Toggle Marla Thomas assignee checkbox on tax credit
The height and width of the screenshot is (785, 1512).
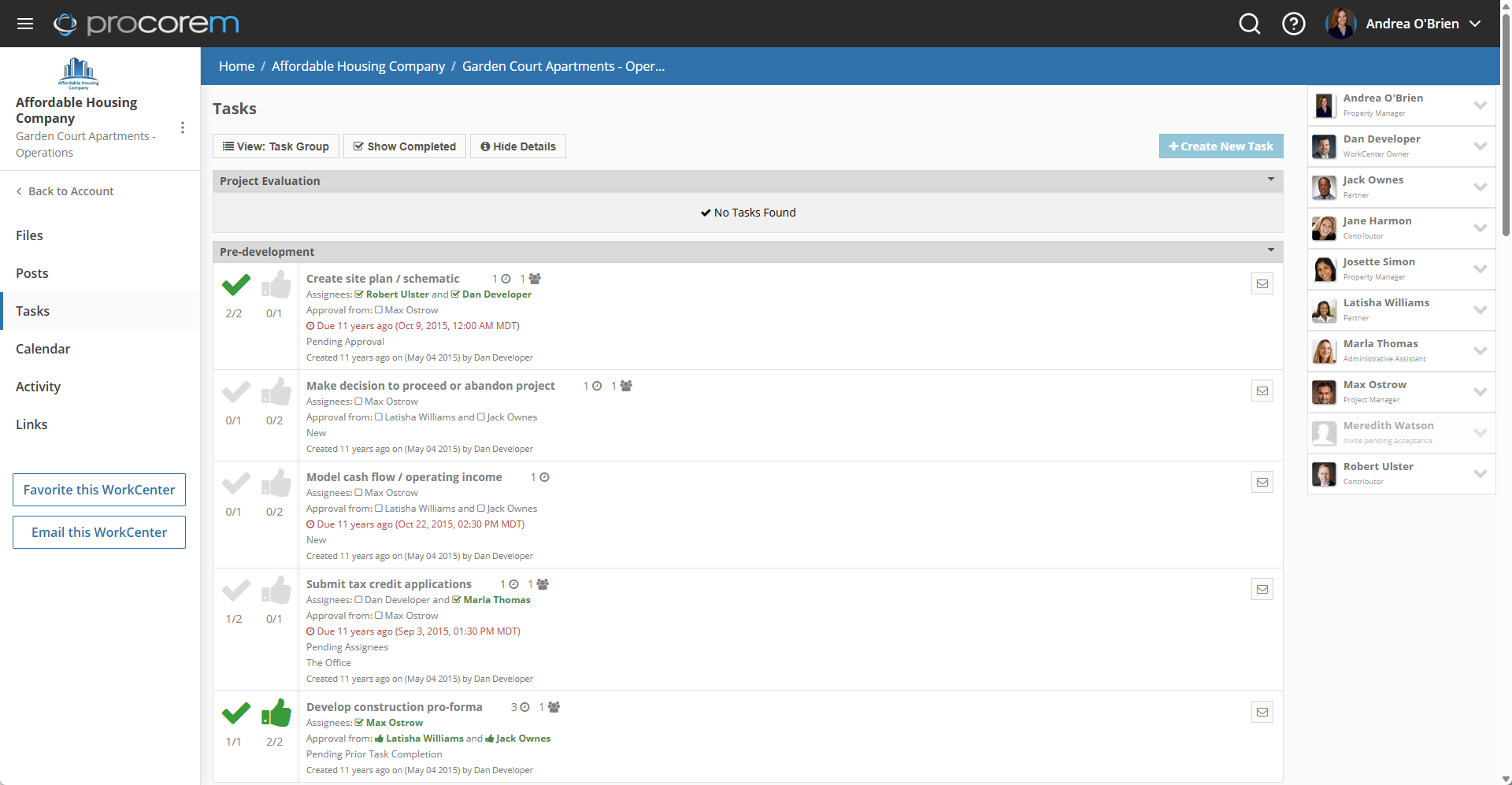point(457,600)
